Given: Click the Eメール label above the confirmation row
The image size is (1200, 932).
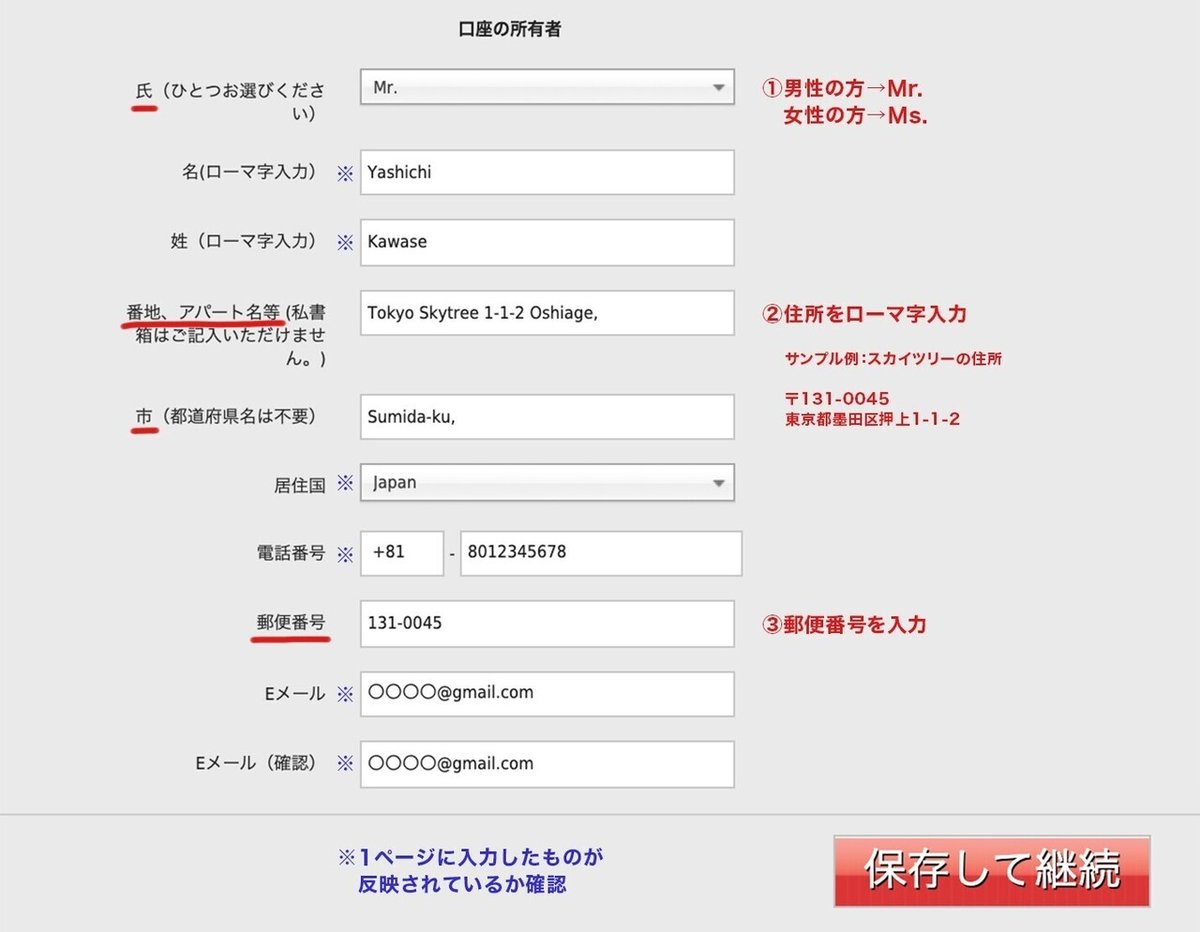Looking at the screenshot, I should tap(295, 693).
